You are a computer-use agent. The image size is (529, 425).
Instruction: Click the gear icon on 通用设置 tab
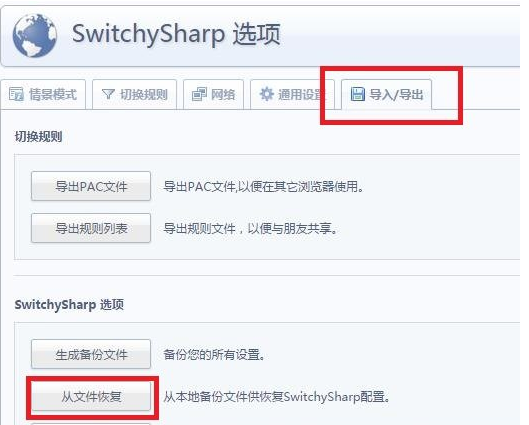point(267,94)
